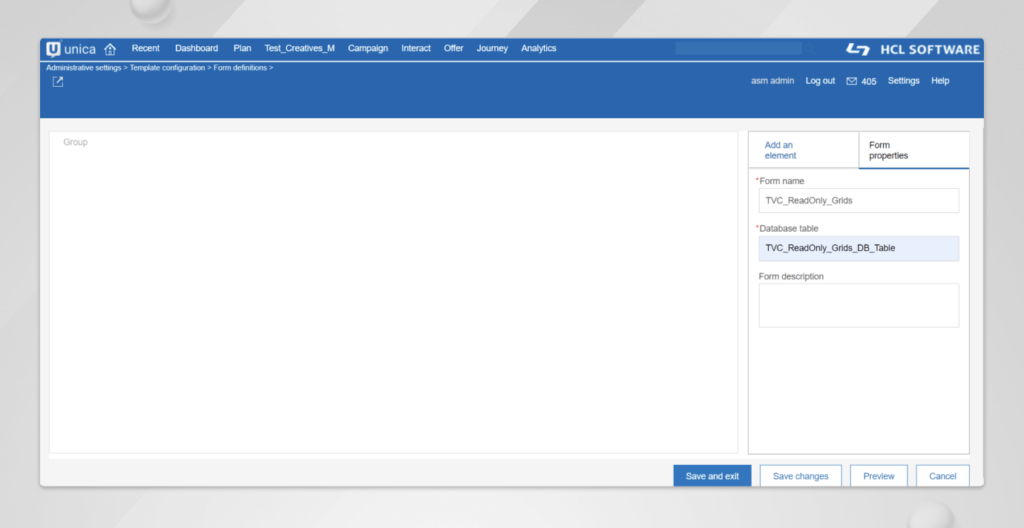The width and height of the screenshot is (1024, 528).
Task: Open the Test_Creatives_M menu
Action: [x=299, y=48]
